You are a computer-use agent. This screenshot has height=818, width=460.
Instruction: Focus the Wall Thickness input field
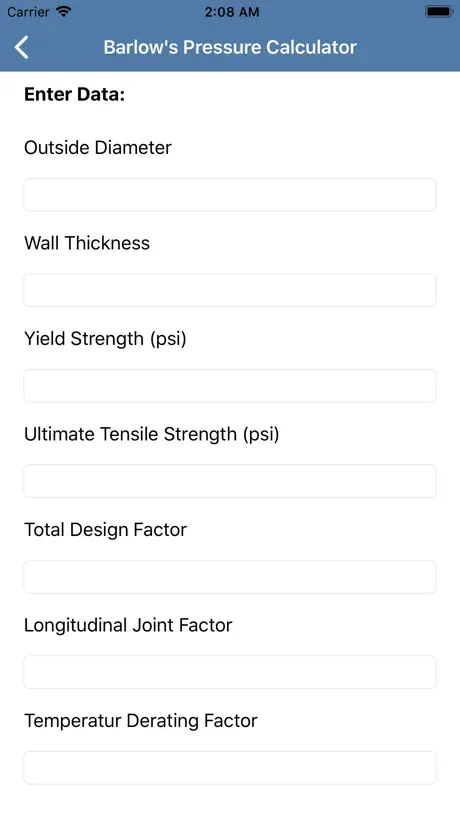230,290
